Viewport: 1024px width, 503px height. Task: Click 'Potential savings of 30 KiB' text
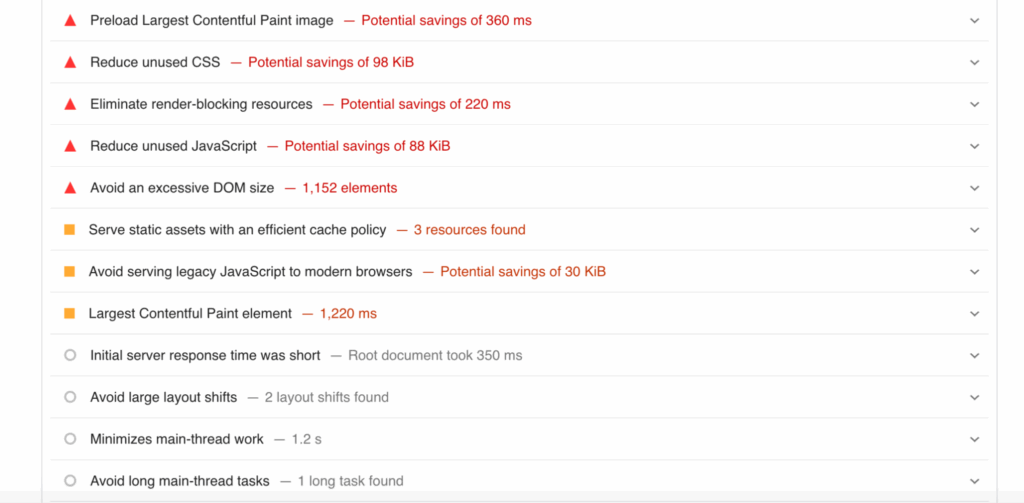522,272
